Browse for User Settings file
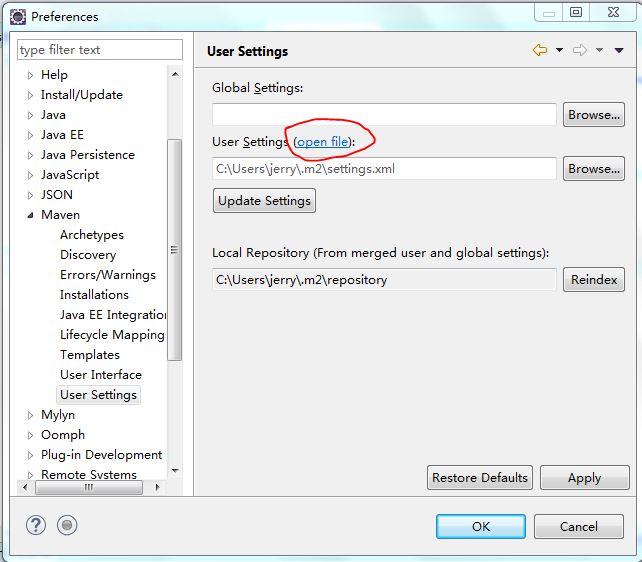642x562 pixels. [x=594, y=169]
